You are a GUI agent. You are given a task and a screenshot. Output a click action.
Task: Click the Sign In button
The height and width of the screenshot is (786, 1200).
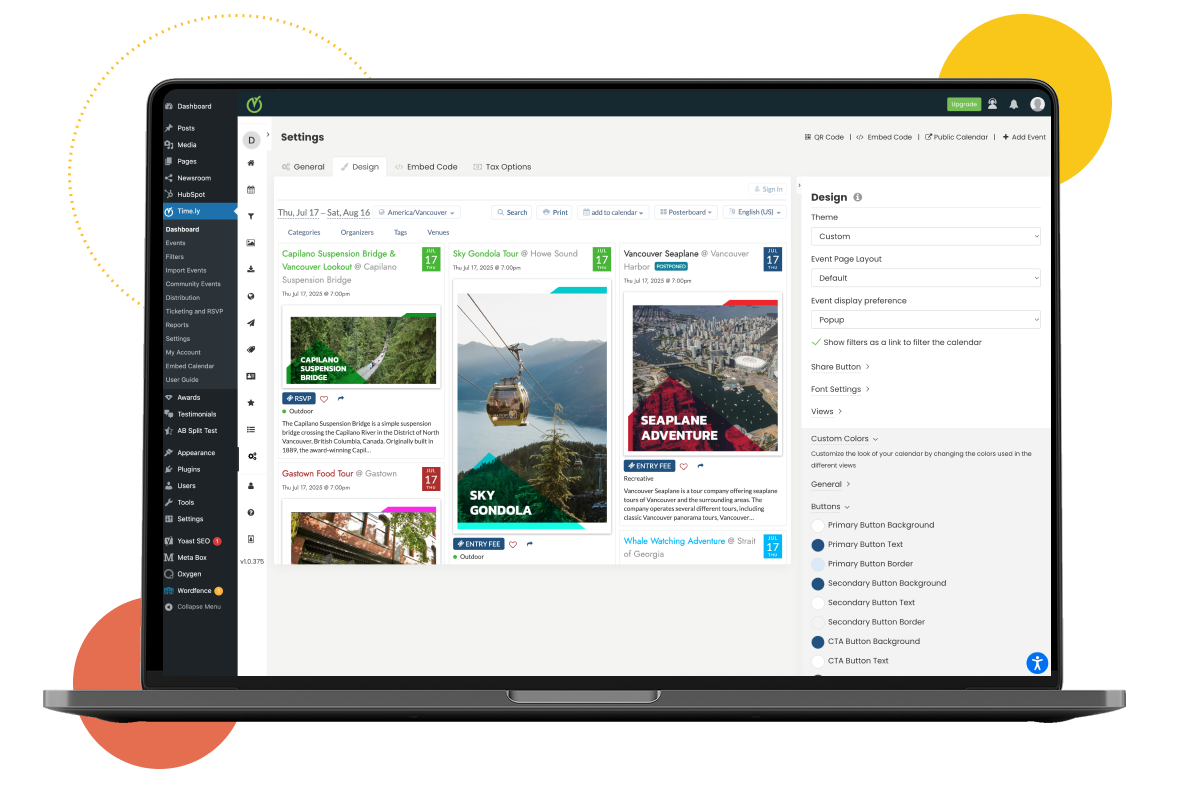pos(768,188)
